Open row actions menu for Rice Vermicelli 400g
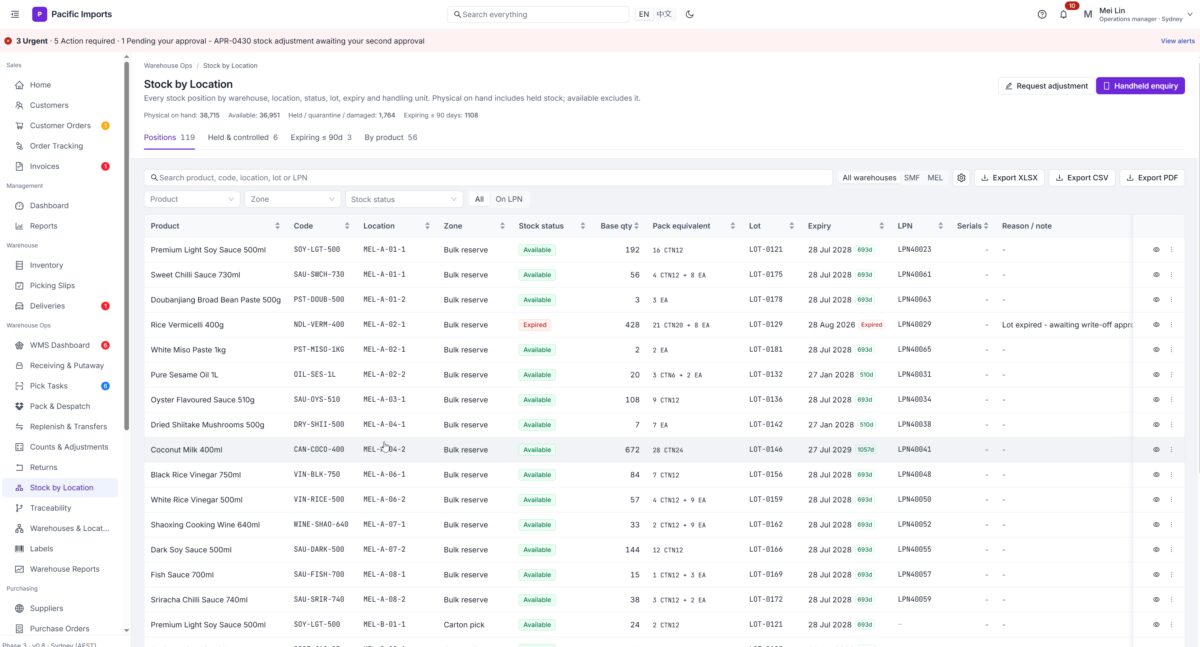 [x=1171, y=325]
